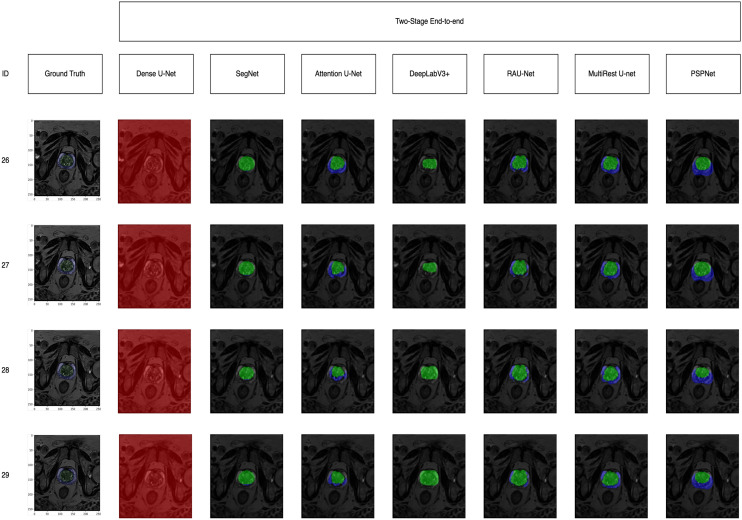Open Ground Truth image for ID 27
The height and width of the screenshot is (520, 742).
pos(67,263)
